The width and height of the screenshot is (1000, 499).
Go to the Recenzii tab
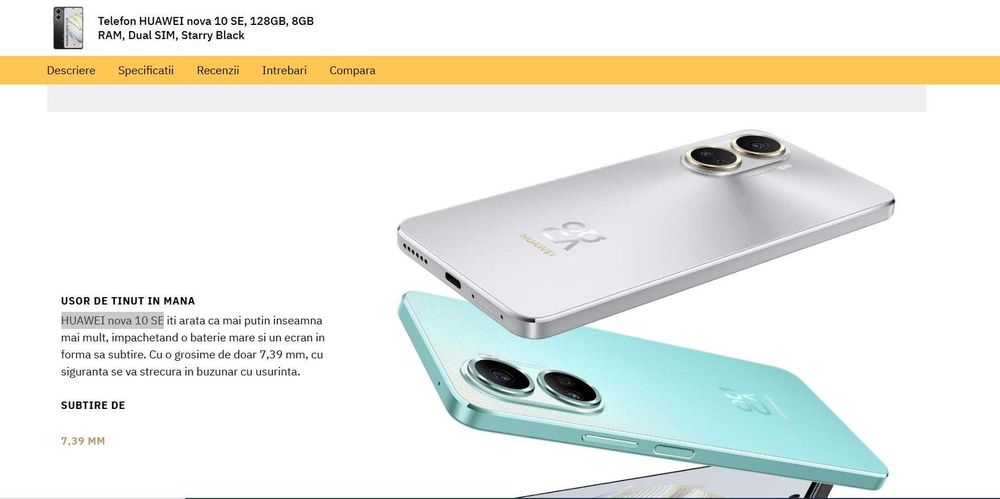(x=217, y=70)
